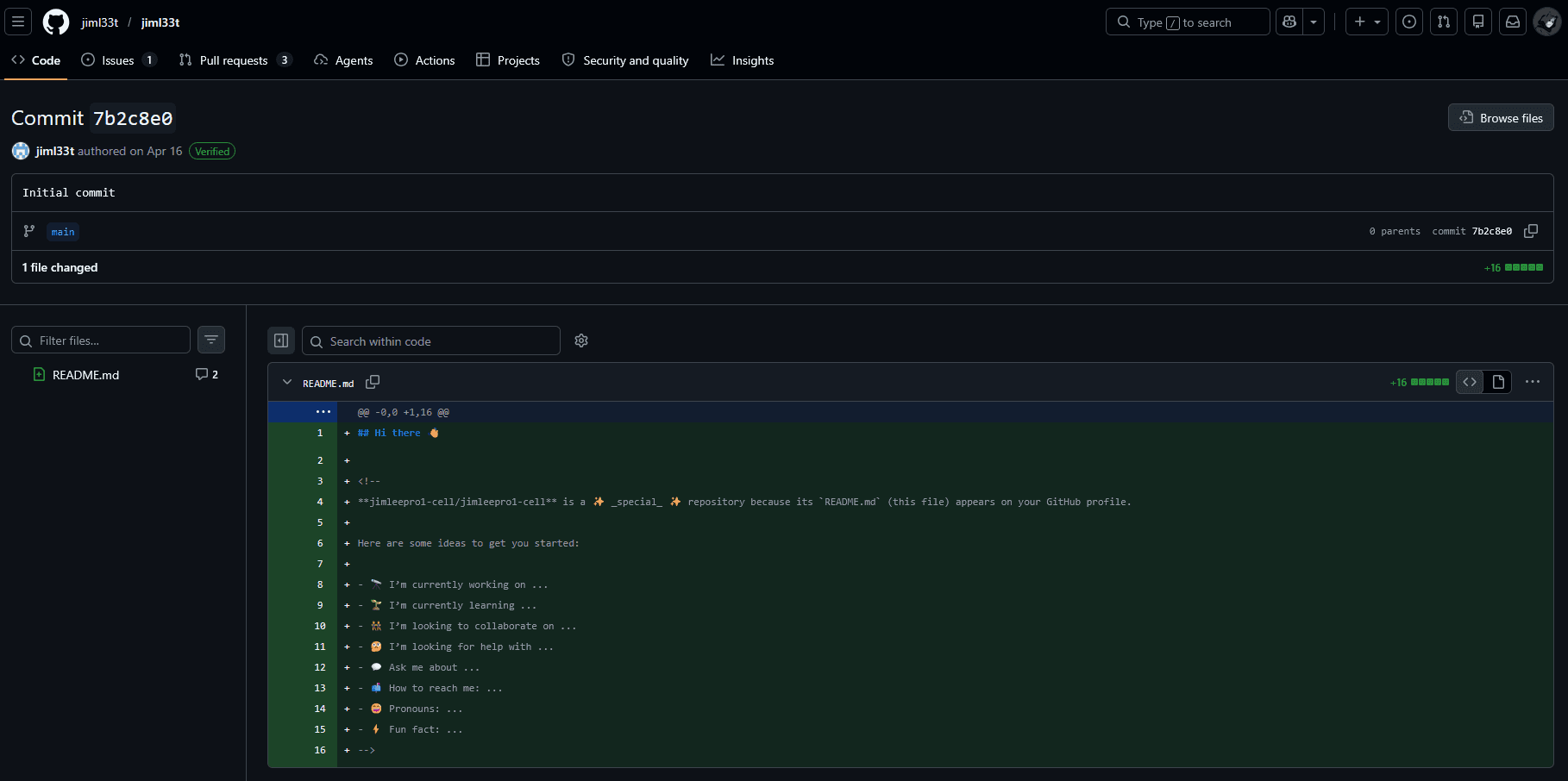Go to the GitHub homepage via the Octocat logo
Image resolution: width=1568 pixels, height=781 pixels.
[56, 22]
